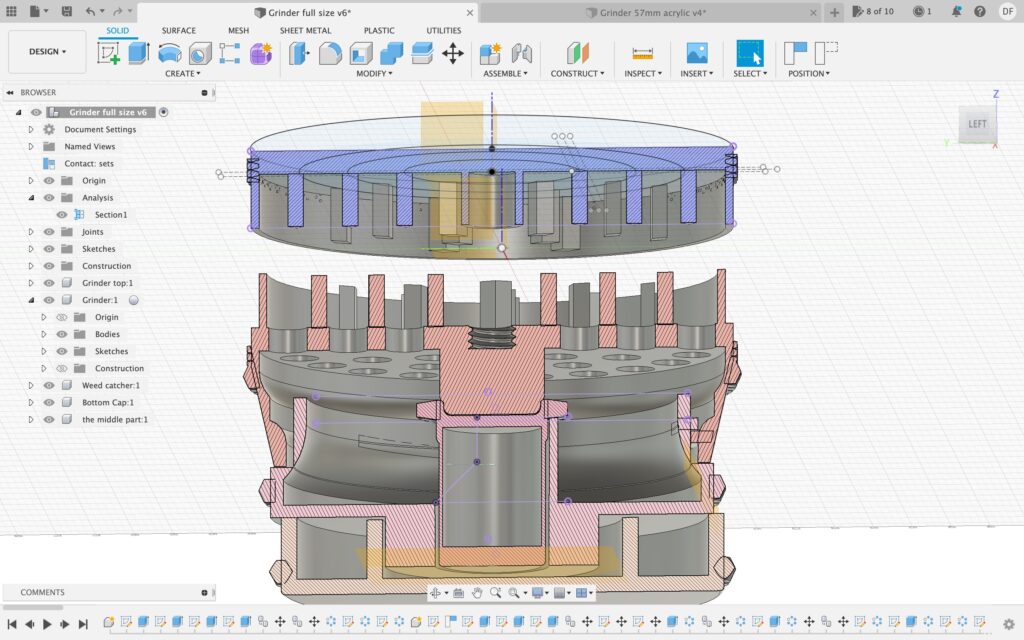
Task: Click the ViewCube LEFT face
Action: click(x=977, y=124)
